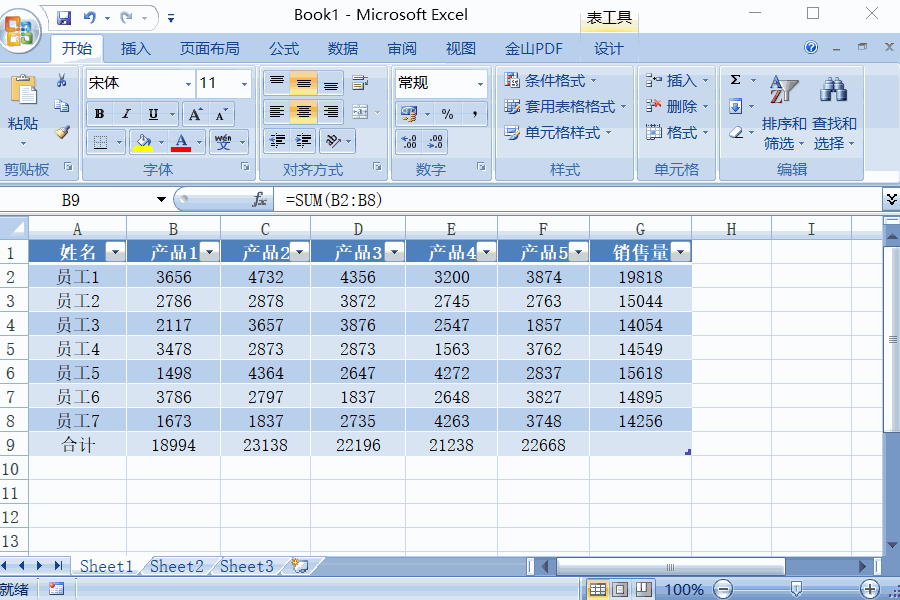This screenshot has height=600, width=900.
Task: Open the 插入 ribbon tab
Action: pyautogui.click(x=136, y=49)
